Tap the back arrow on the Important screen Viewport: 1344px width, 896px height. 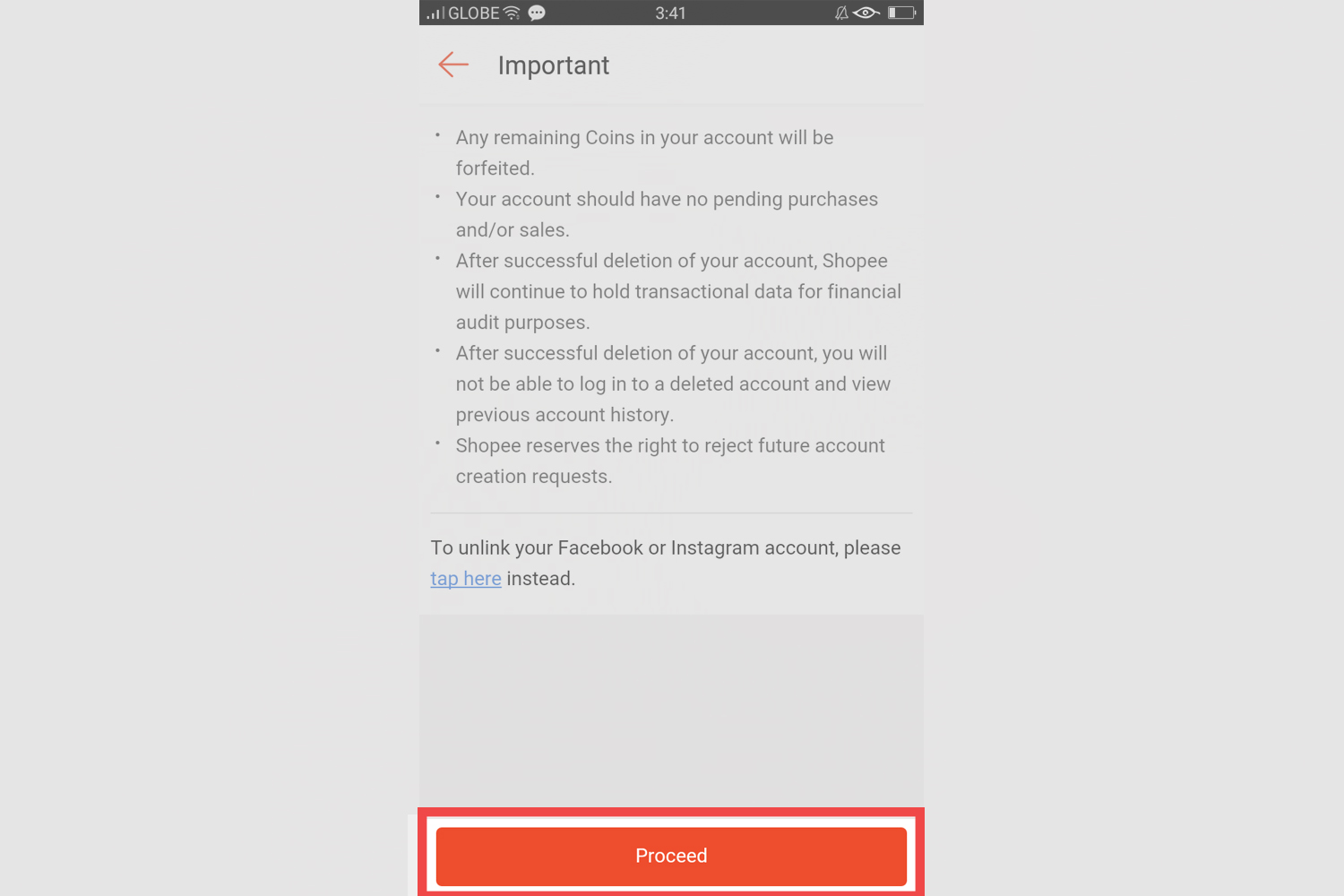(452, 64)
